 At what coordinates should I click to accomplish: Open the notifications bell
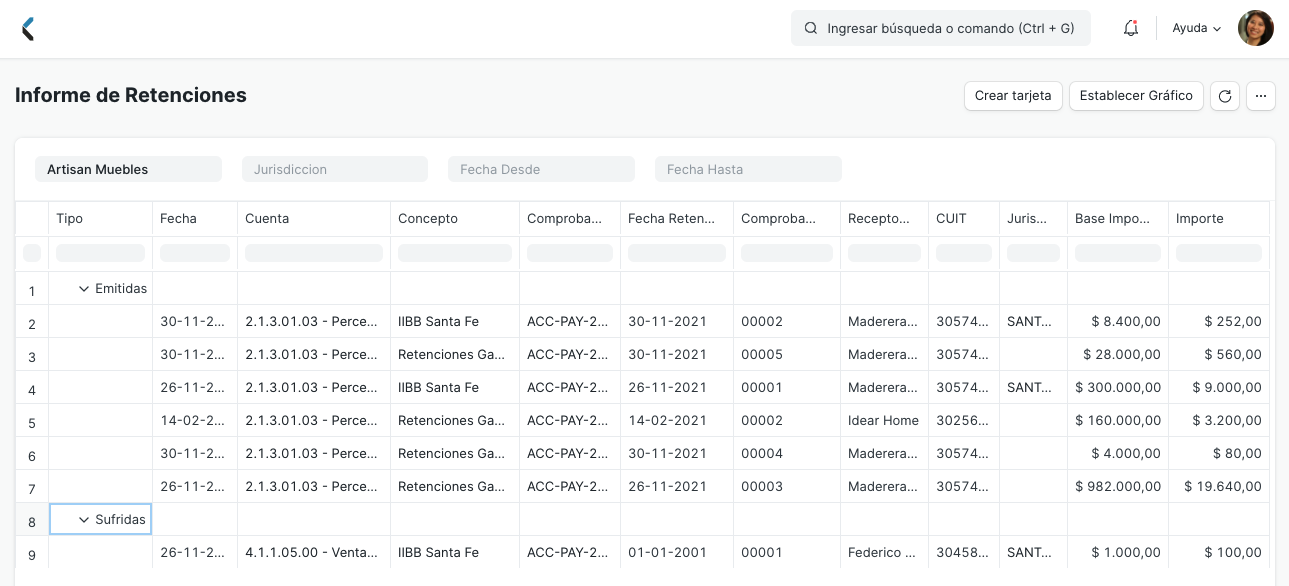click(x=1130, y=28)
